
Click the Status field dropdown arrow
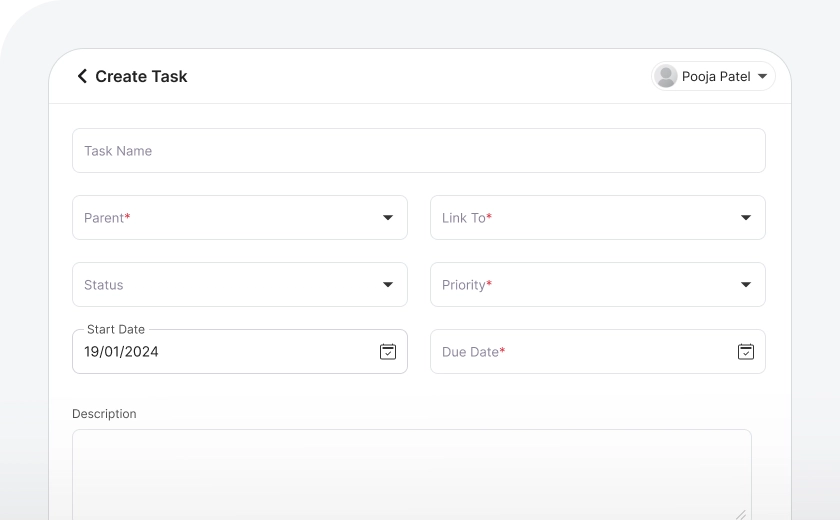point(388,285)
